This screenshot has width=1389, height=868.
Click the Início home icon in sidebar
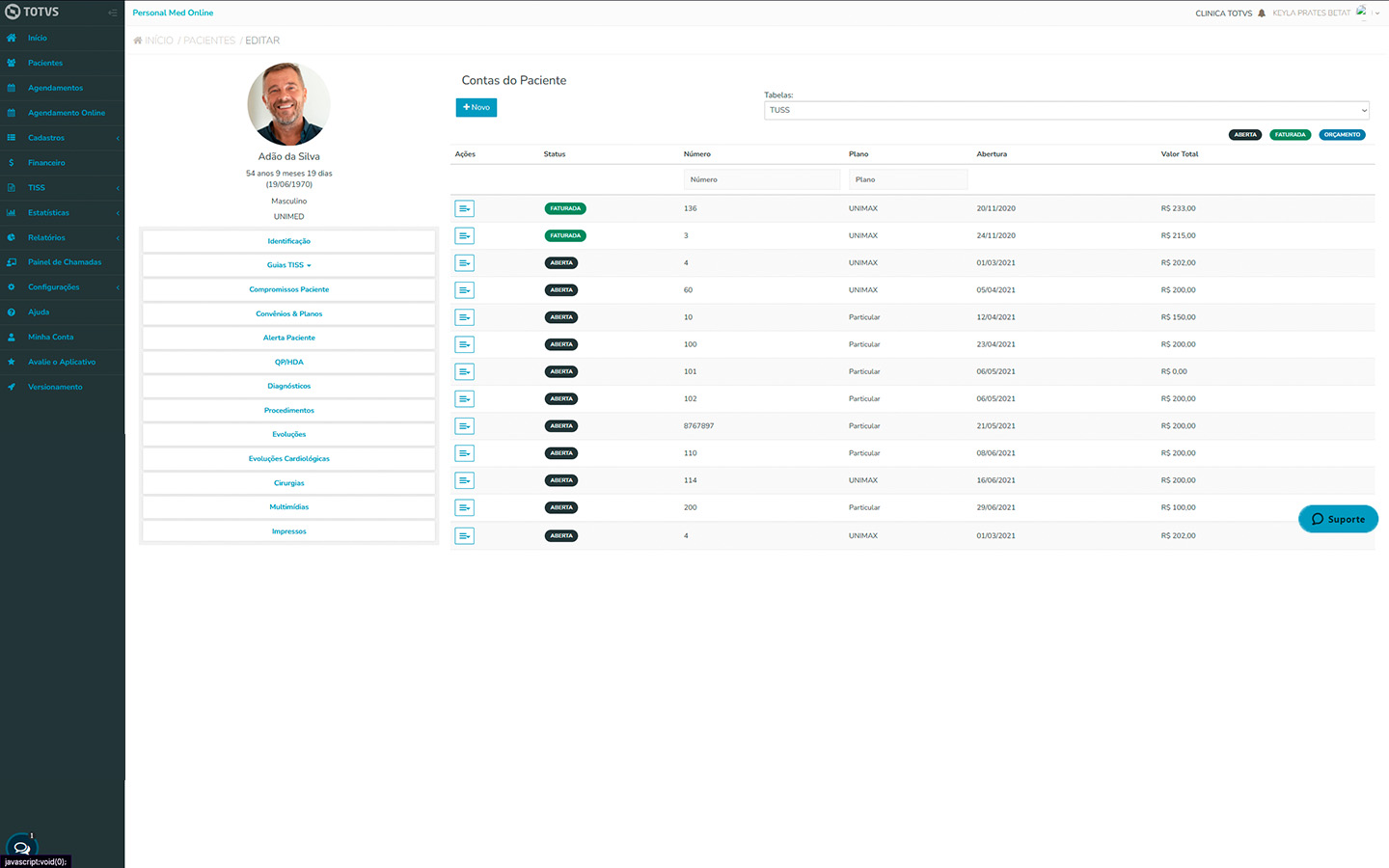pos(12,38)
